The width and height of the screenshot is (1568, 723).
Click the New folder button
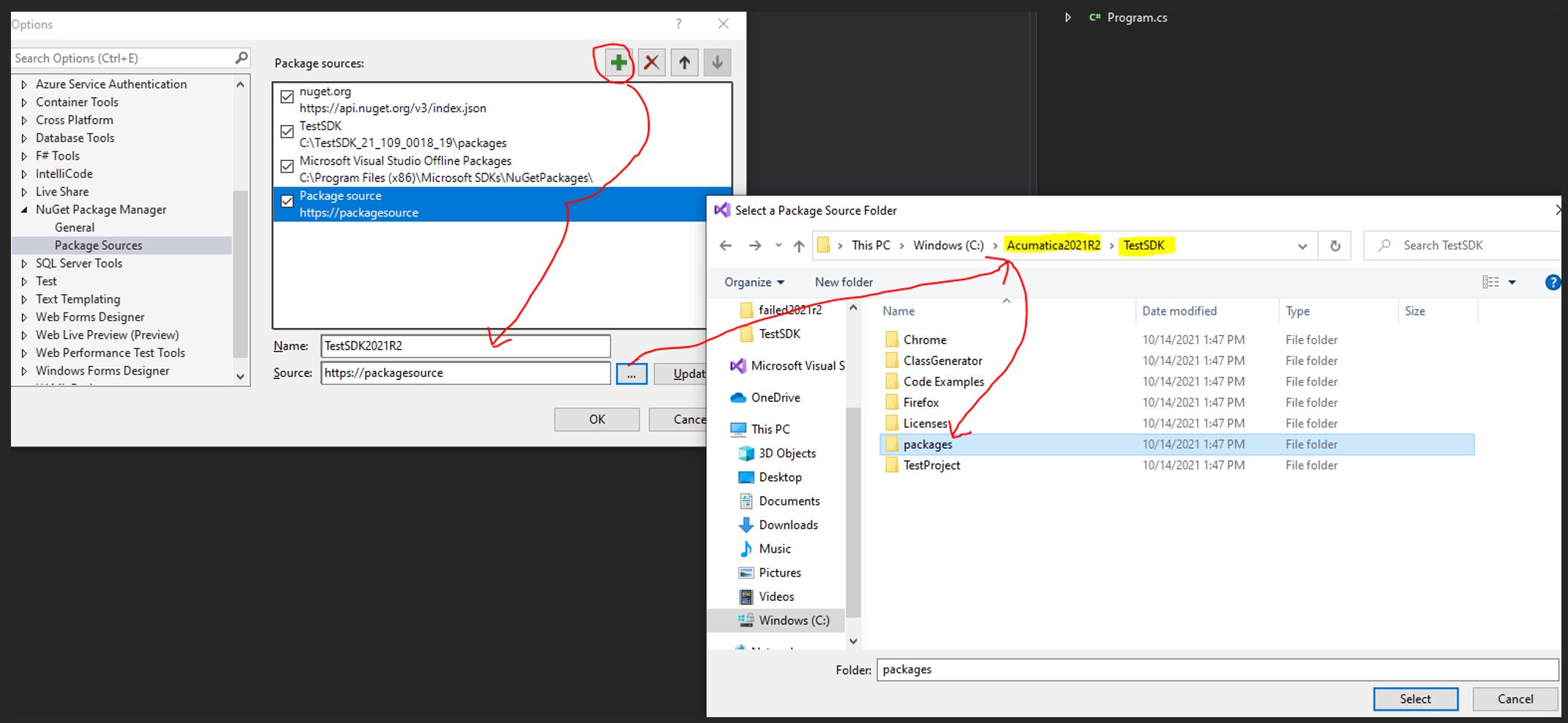(844, 282)
